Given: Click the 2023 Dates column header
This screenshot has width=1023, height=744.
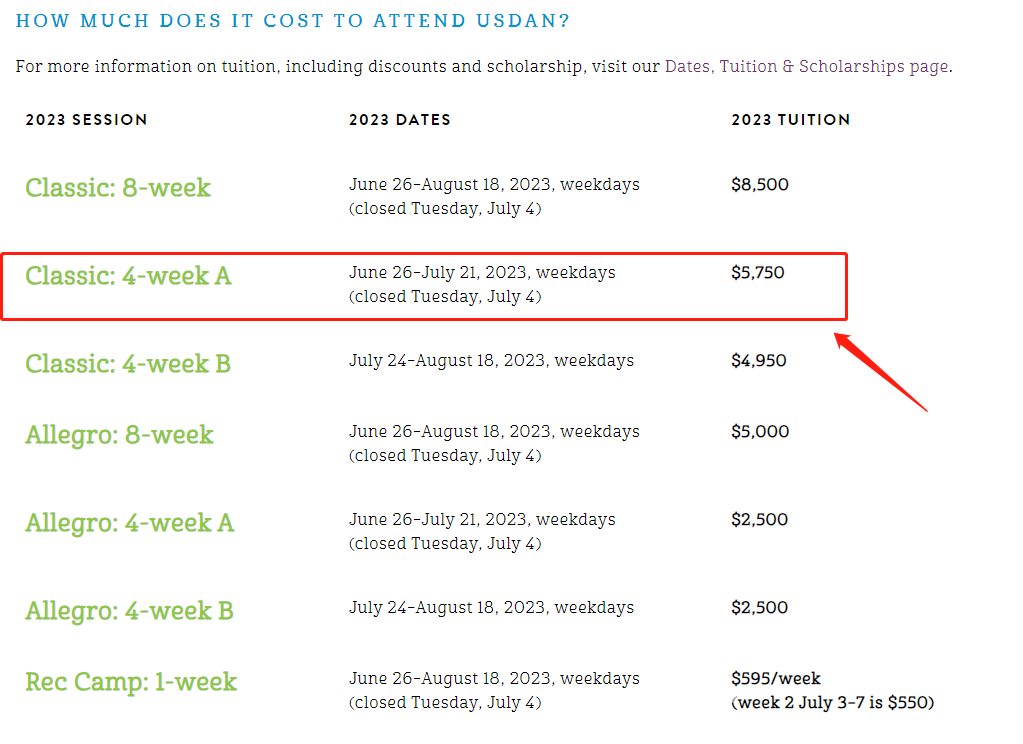Looking at the screenshot, I should point(399,120).
